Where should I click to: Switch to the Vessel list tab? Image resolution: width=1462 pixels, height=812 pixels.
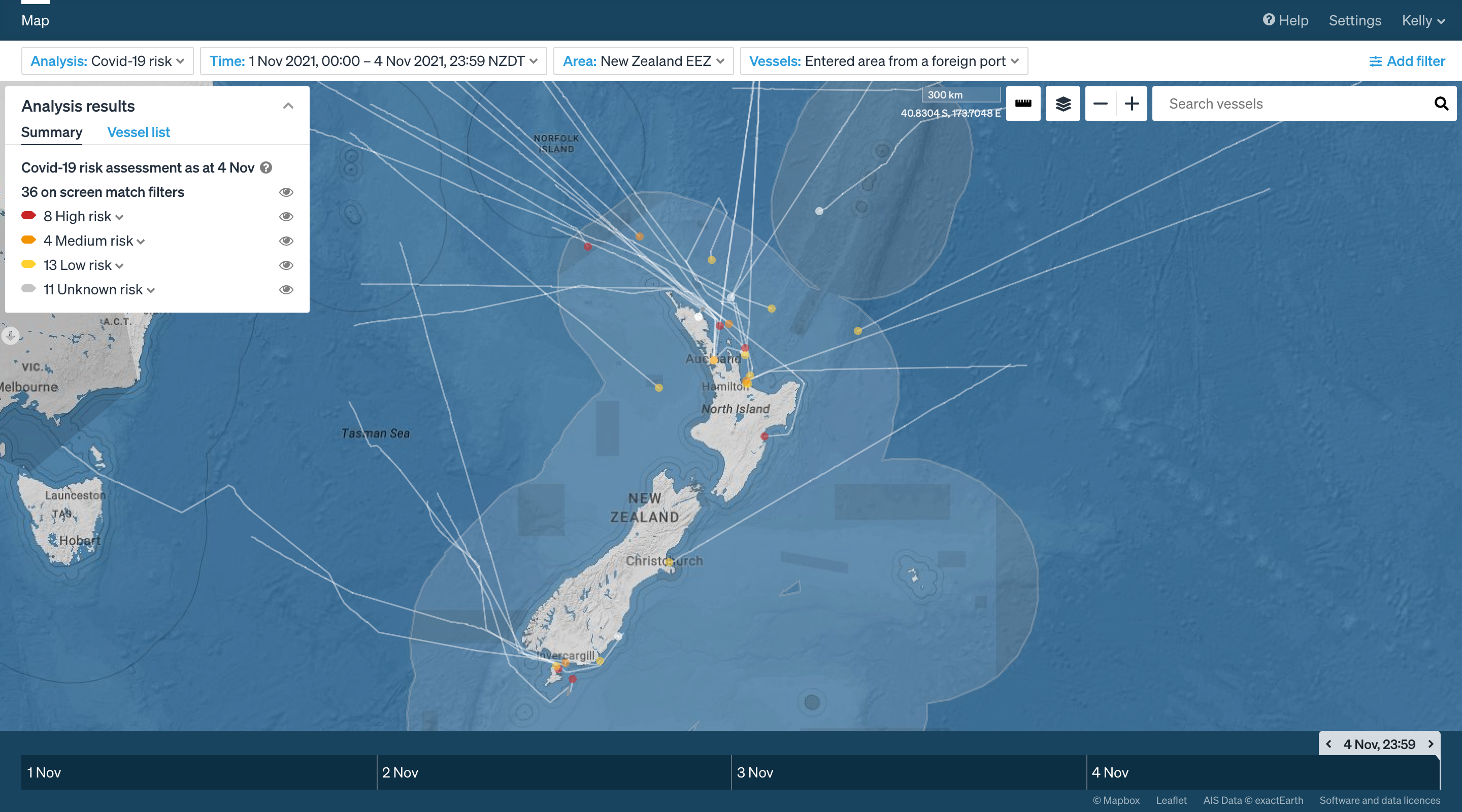click(139, 132)
